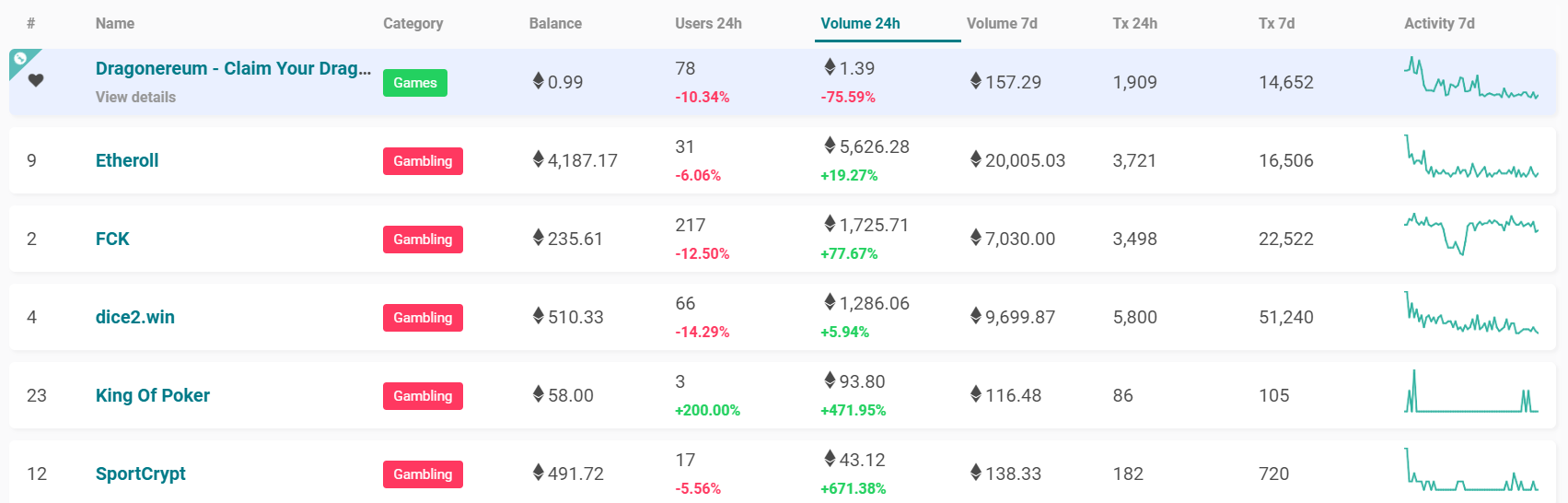Screen dimensions: 1568x503
Task: Click SportCrypt balance value 491.72
Action: coord(568,474)
